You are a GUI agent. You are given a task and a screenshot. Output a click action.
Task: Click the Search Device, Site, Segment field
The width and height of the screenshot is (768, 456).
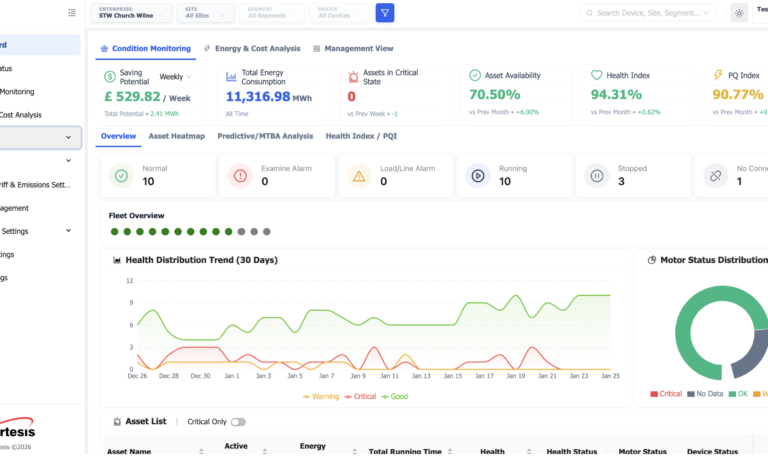tap(647, 13)
